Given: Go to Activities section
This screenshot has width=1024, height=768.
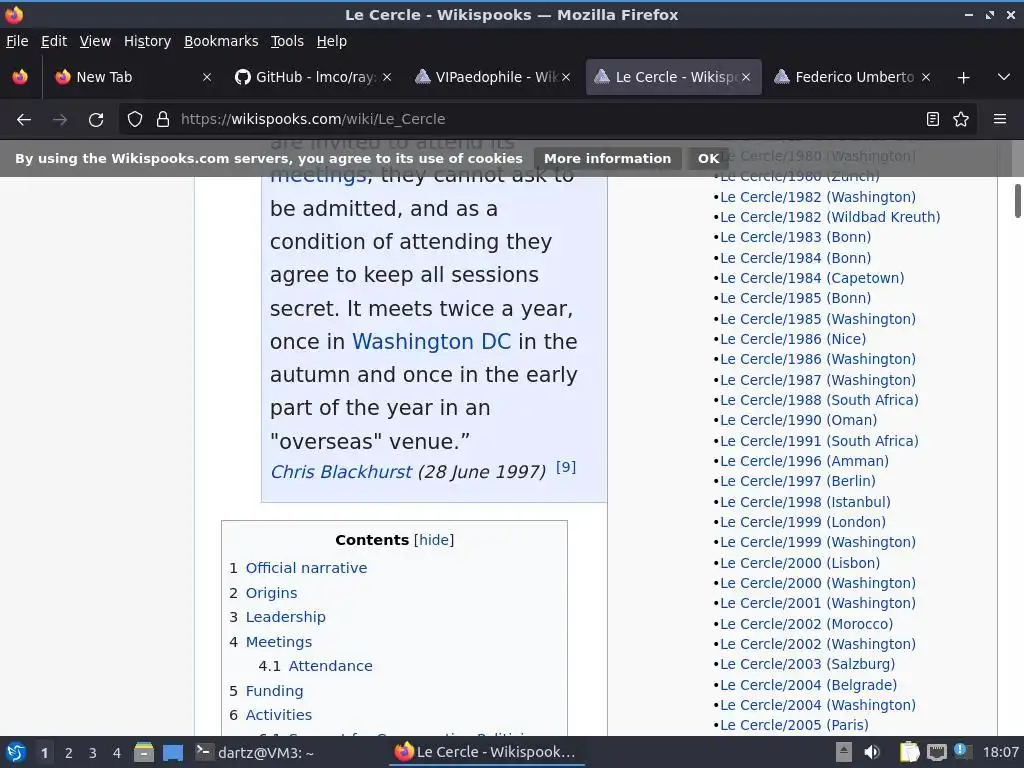Looking at the screenshot, I should (x=279, y=715).
